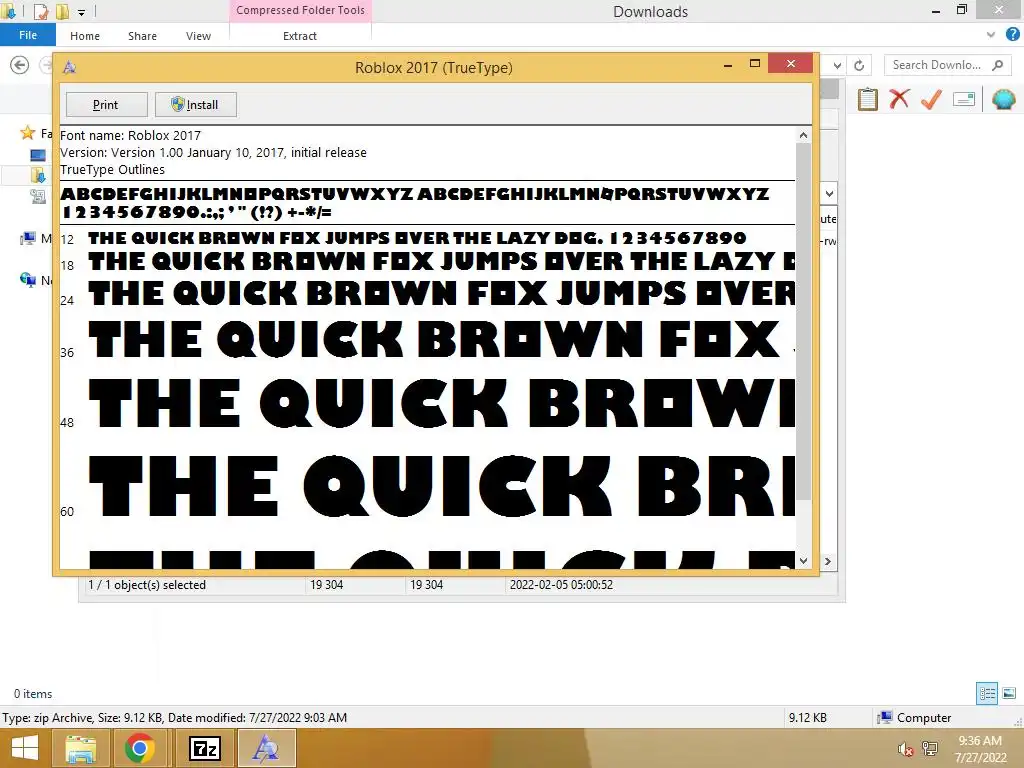Click the Favorites star icon in sidebar
The image size is (1024, 768).
tap(27, 133)
